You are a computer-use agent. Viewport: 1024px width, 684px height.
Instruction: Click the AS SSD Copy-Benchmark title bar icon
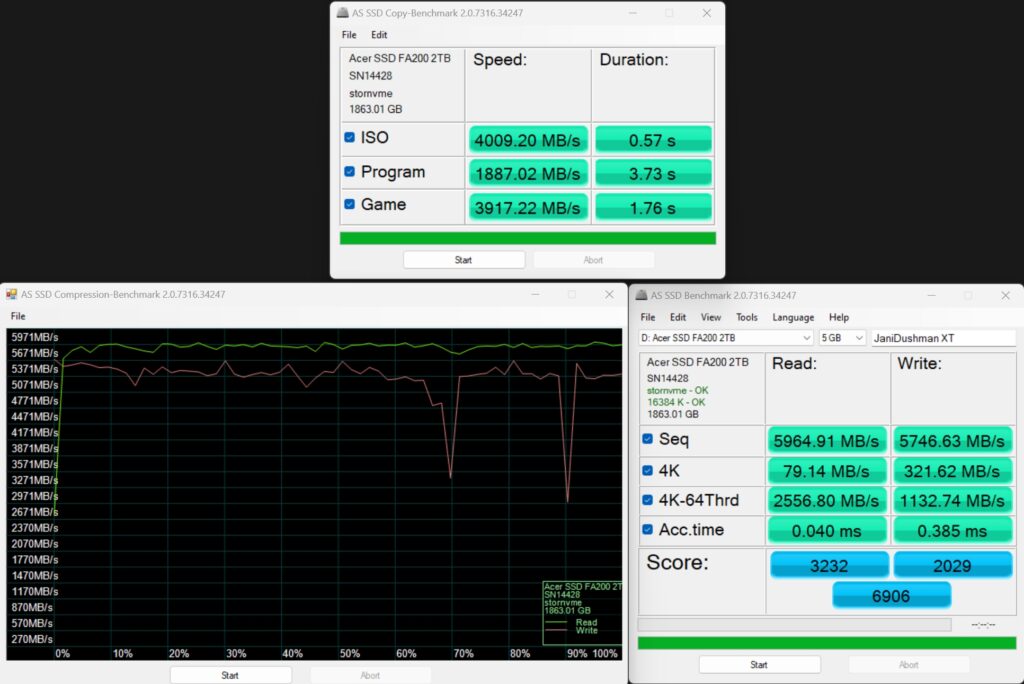tap(342, 12)
